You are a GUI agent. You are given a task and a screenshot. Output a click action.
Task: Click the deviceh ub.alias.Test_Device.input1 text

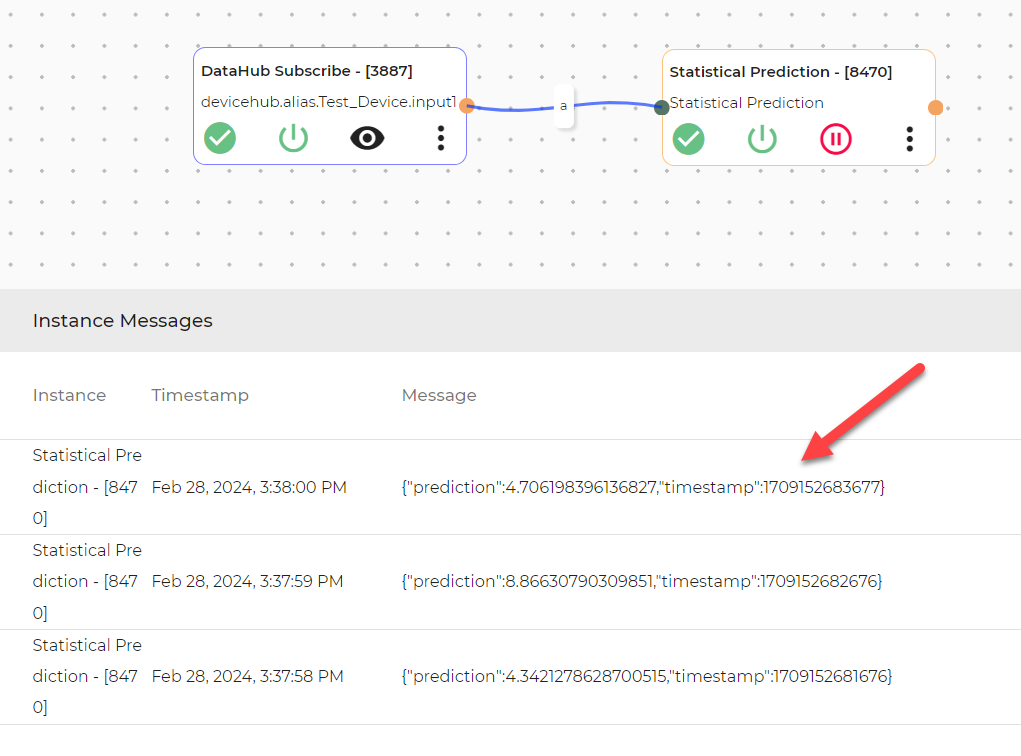click(328, 101)
